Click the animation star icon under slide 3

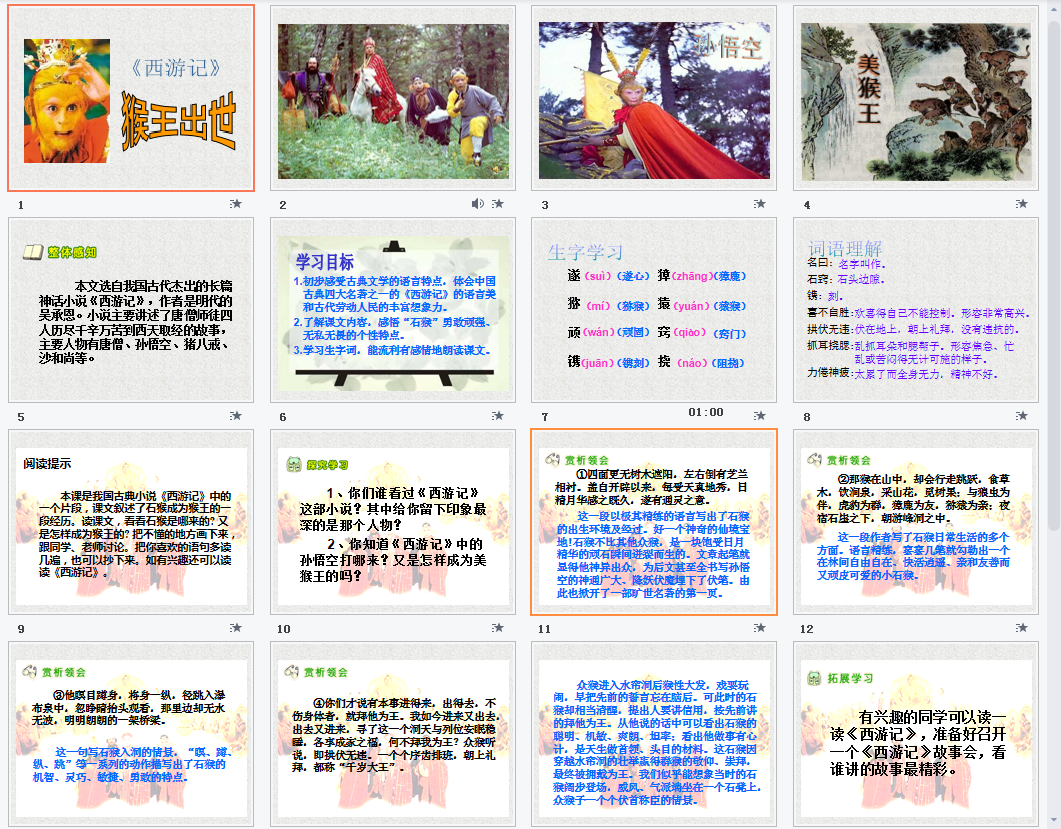pyautogui.click(x=759, y=204)
